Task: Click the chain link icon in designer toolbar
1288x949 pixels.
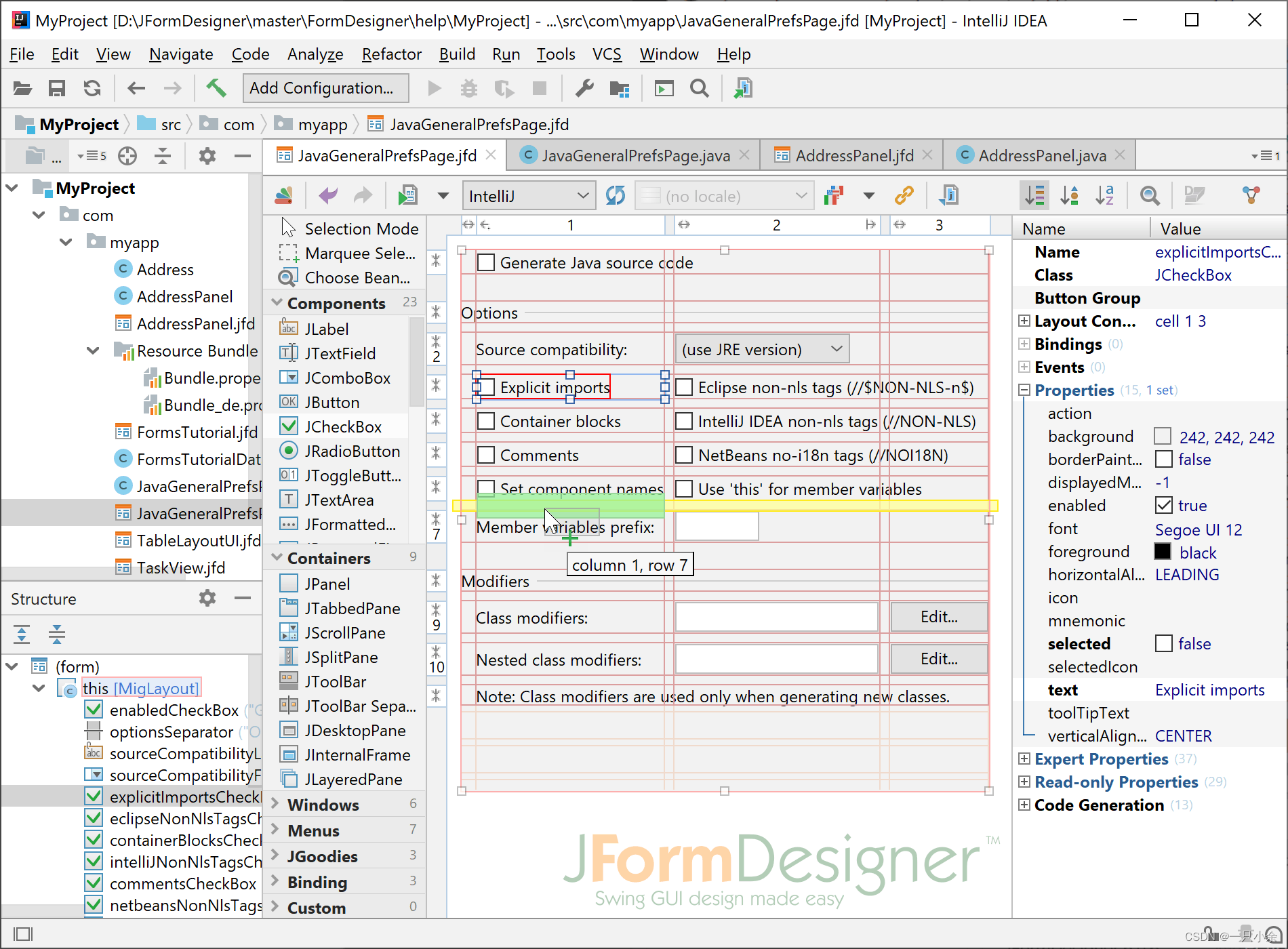Action: [904, 196]
